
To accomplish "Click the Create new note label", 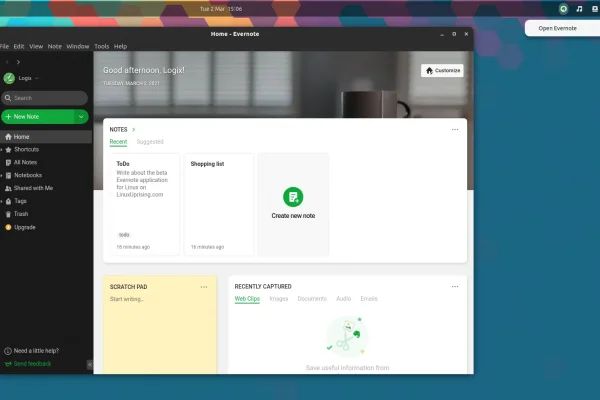I will [293, 216].
